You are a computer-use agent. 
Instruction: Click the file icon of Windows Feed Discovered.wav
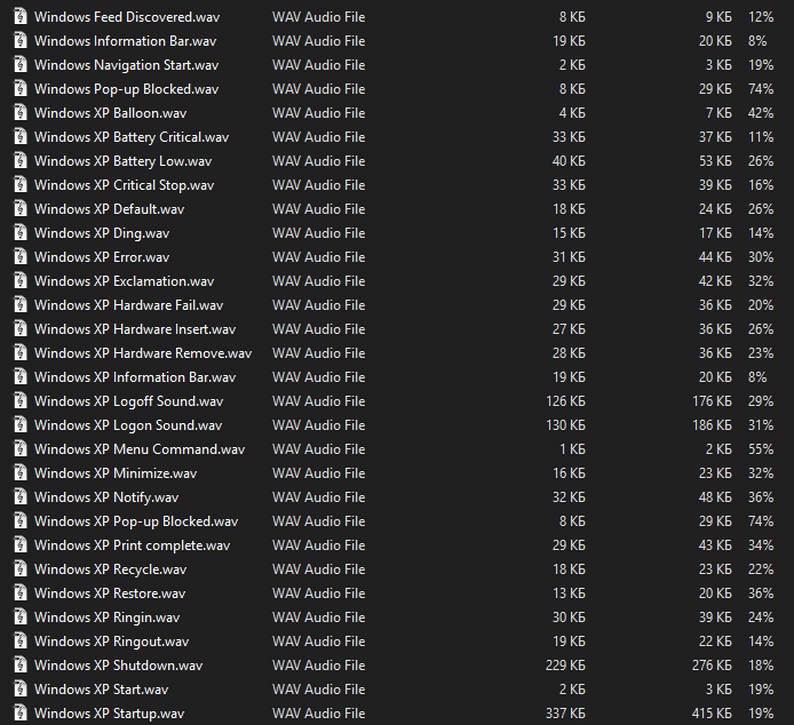point(20,17)
